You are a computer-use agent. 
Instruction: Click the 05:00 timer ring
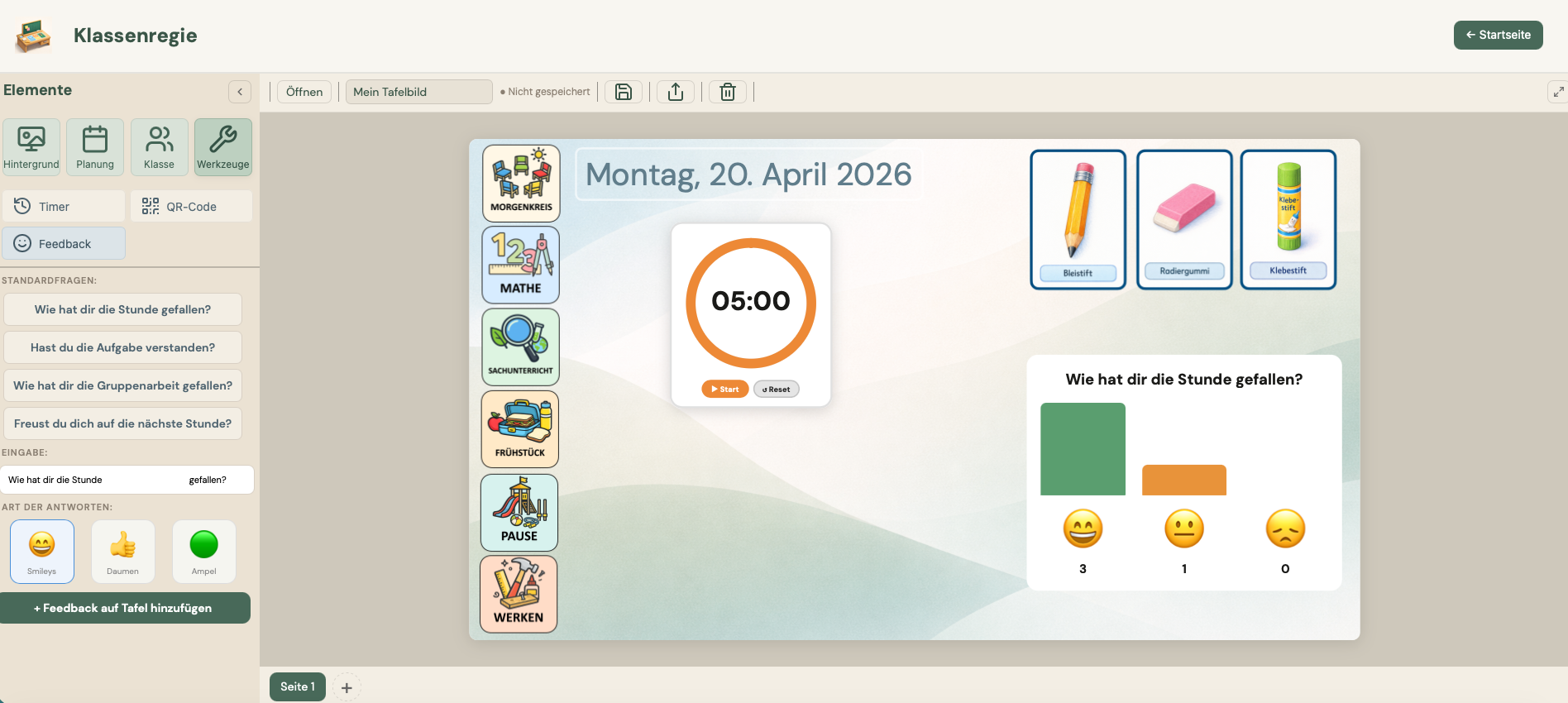pos(751,303)
